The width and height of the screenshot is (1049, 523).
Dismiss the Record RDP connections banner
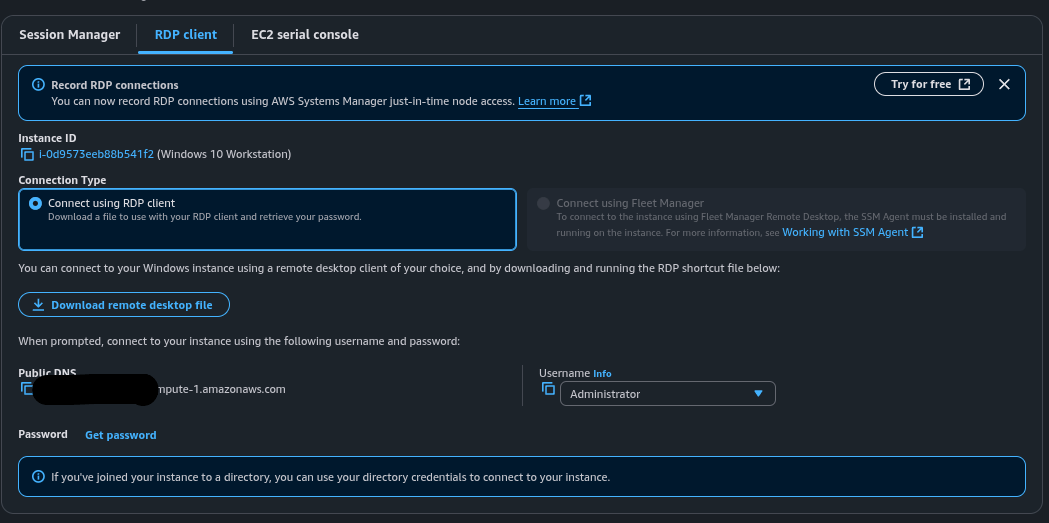tap(1004, 84)
